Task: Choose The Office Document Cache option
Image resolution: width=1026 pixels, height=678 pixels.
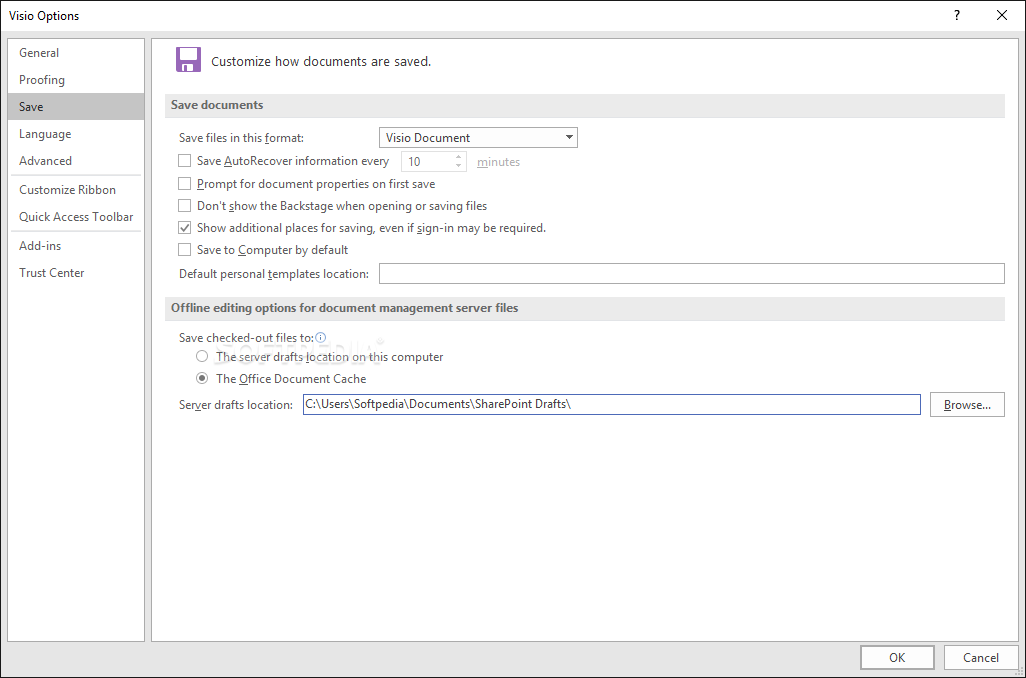Action: point(202,379)
